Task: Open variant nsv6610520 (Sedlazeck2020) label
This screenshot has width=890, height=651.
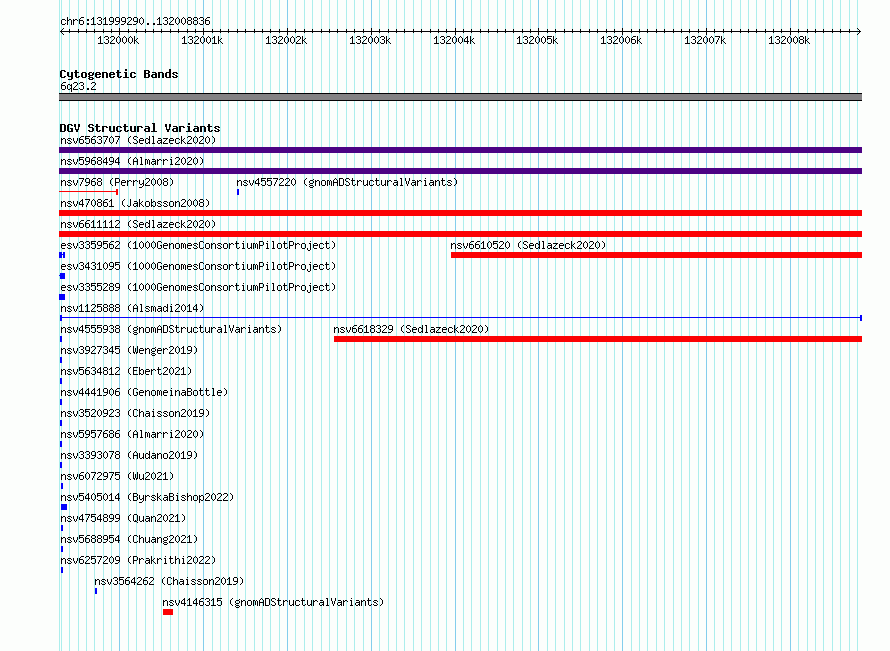Action: [528, 245]
